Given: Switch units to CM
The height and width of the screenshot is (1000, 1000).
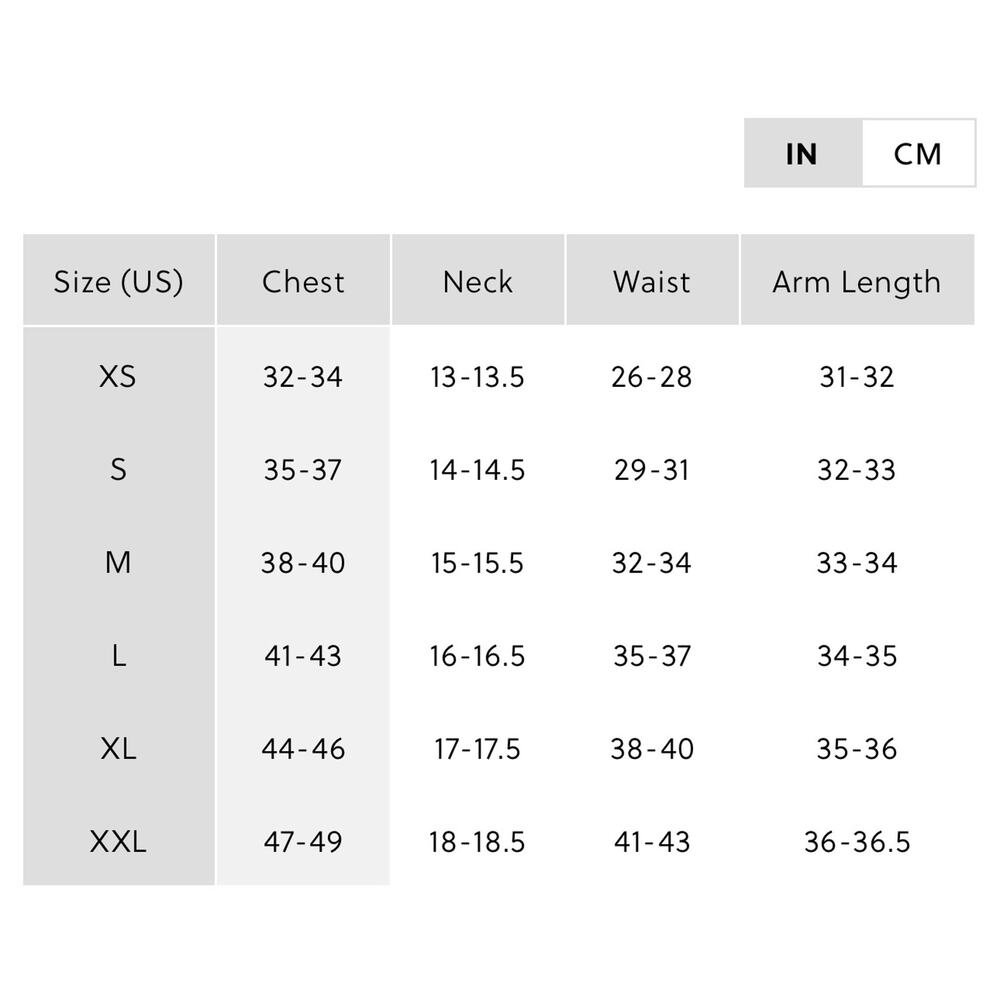Looking at the screenshot, I should click(x=918, y=153).
